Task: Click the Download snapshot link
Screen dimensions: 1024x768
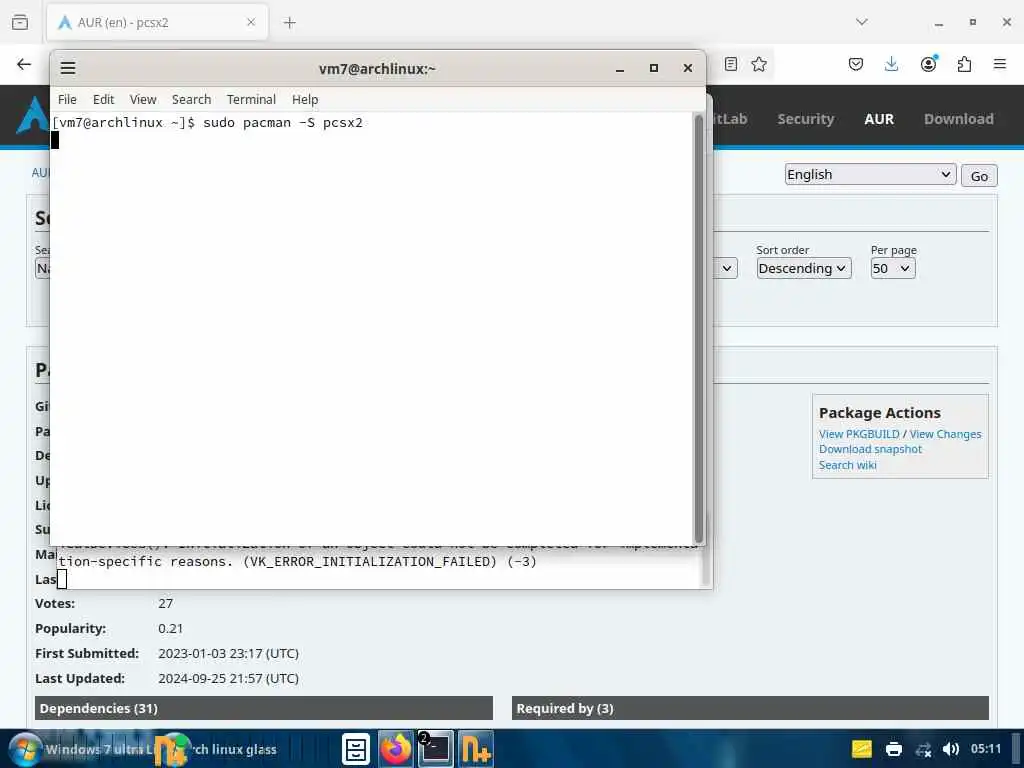Action: [870, 449]
